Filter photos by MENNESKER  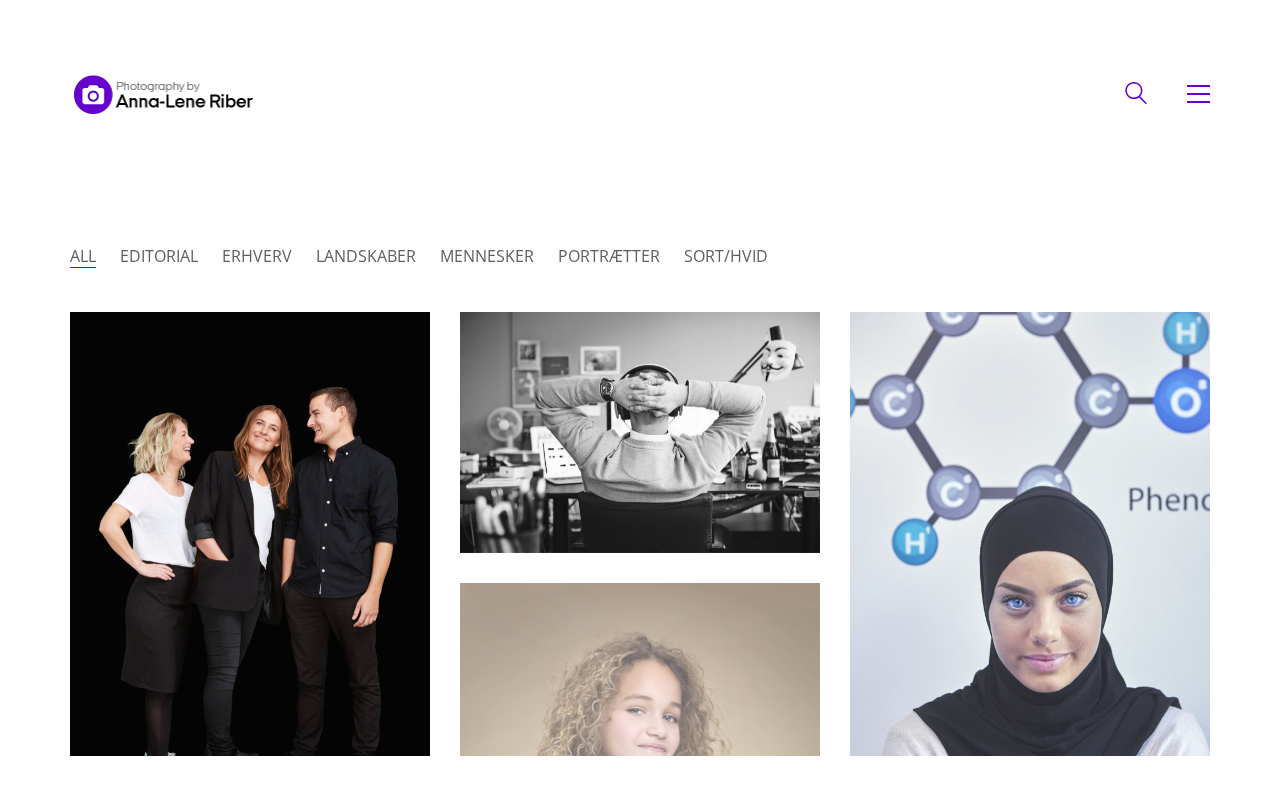tap(487, 256)
